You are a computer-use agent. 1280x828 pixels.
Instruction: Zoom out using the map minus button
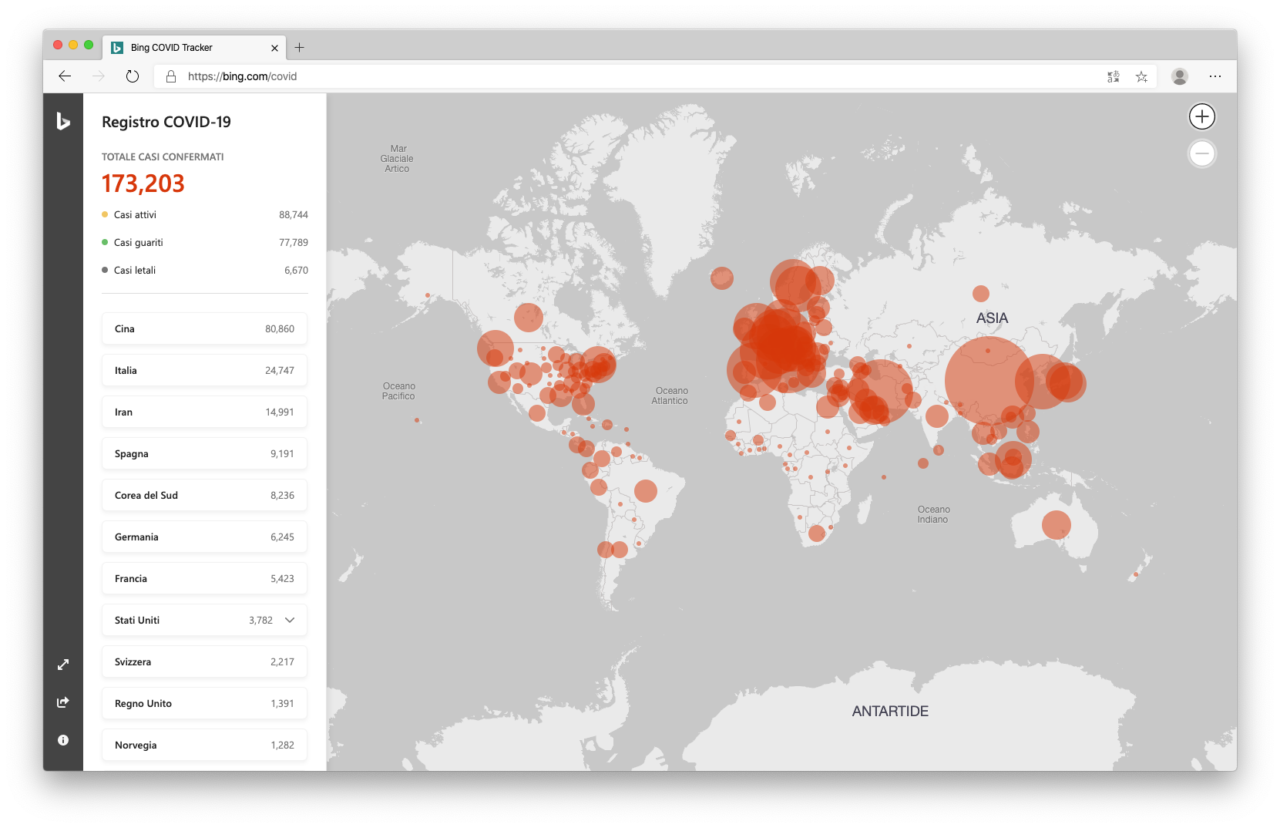[1201, 153]
